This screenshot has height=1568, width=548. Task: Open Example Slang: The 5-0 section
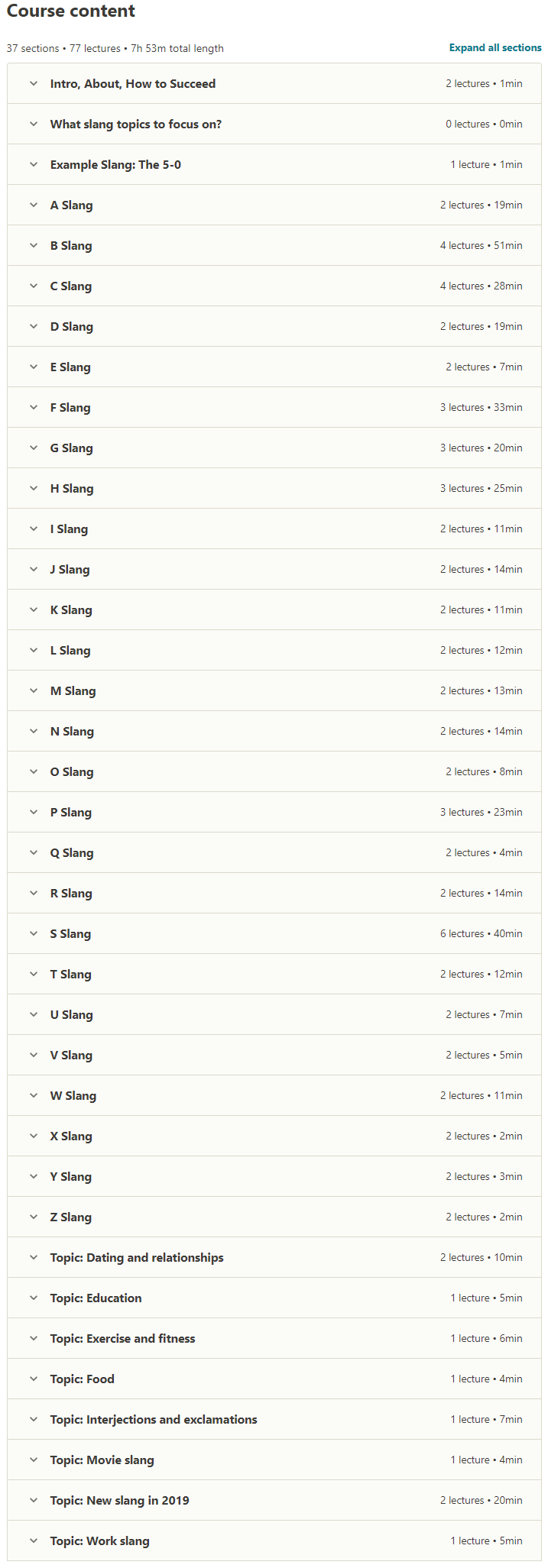(274, 164)
